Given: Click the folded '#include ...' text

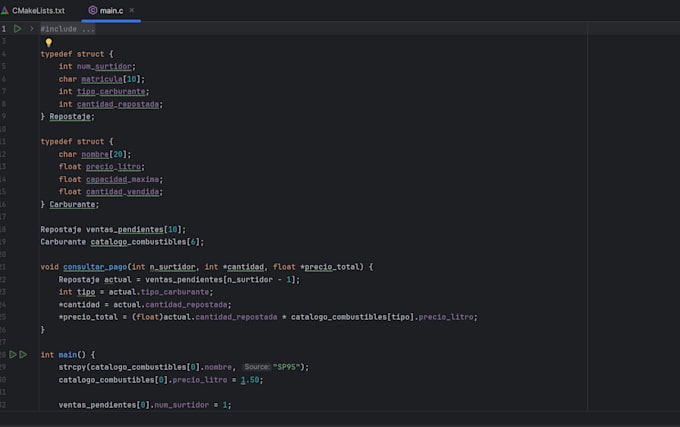Looking at the screenshot, I should click(x=67, y=29).
